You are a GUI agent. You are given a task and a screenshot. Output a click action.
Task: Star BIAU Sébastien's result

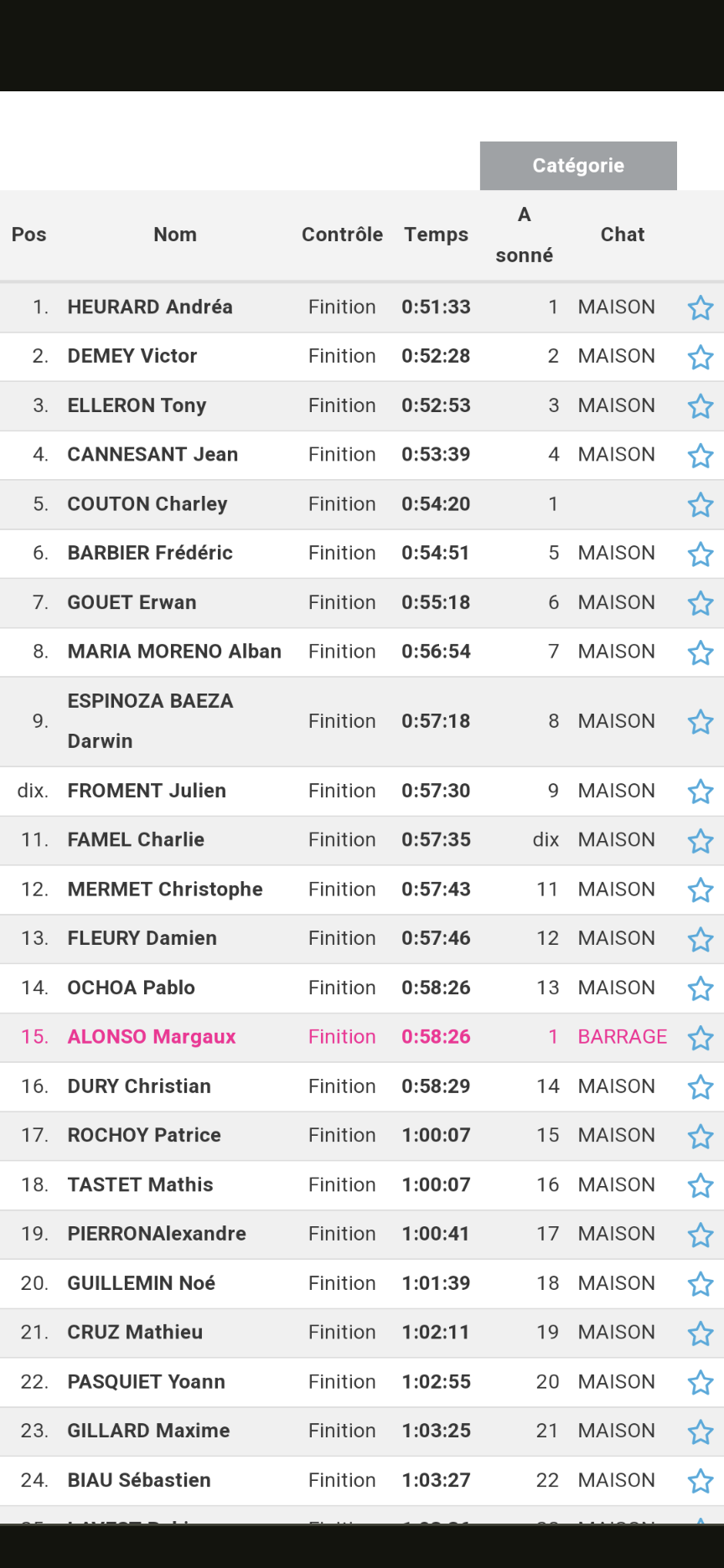tap(701, 1482)
